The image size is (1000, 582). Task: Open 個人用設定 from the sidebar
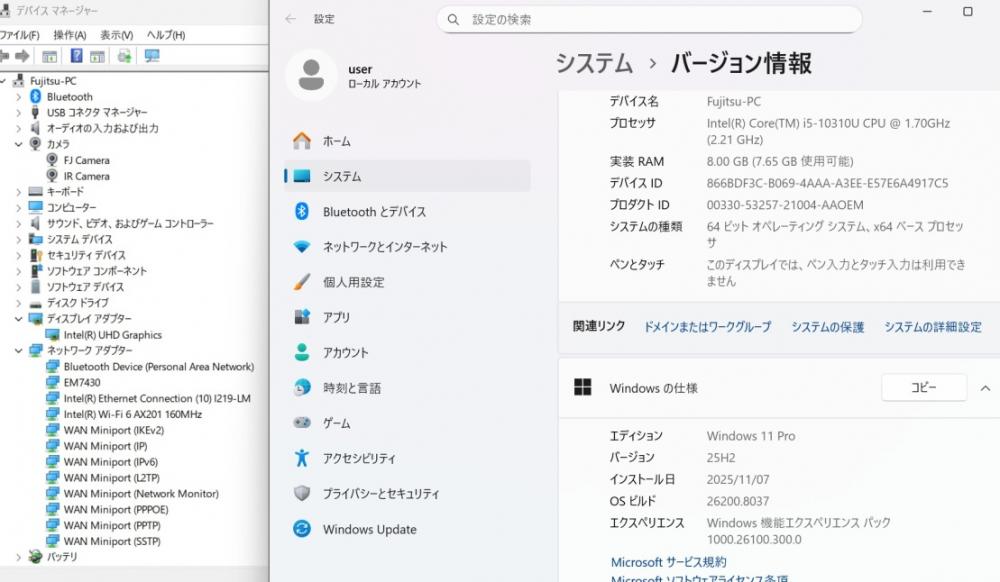click(x=353, y=282)
